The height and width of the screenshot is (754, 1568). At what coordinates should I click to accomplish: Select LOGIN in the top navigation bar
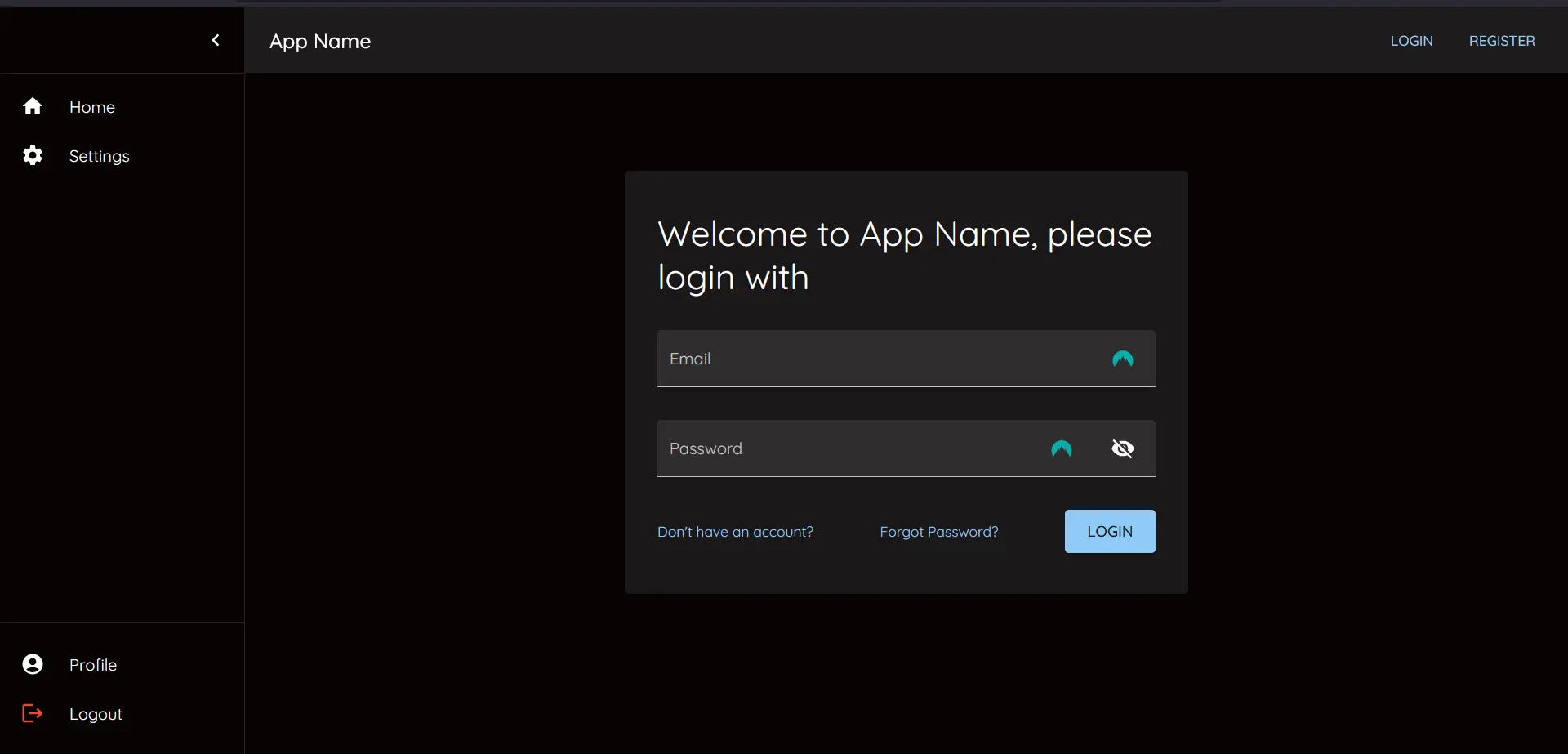coord(1411,40)
